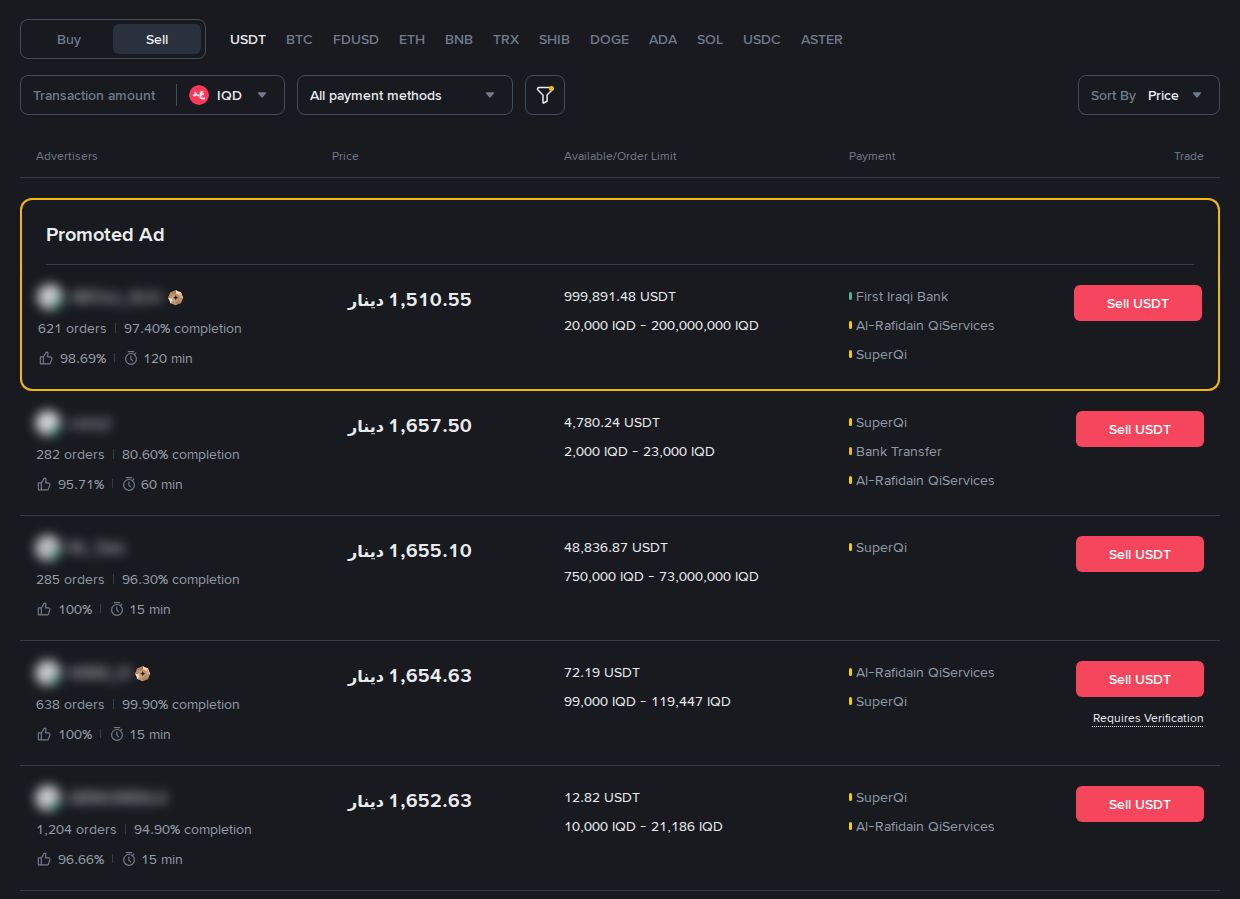The width and height of the screenshot is (1240, 899).
Task: Open the IQD currency dropdown arrow
Action: (262, 95)
